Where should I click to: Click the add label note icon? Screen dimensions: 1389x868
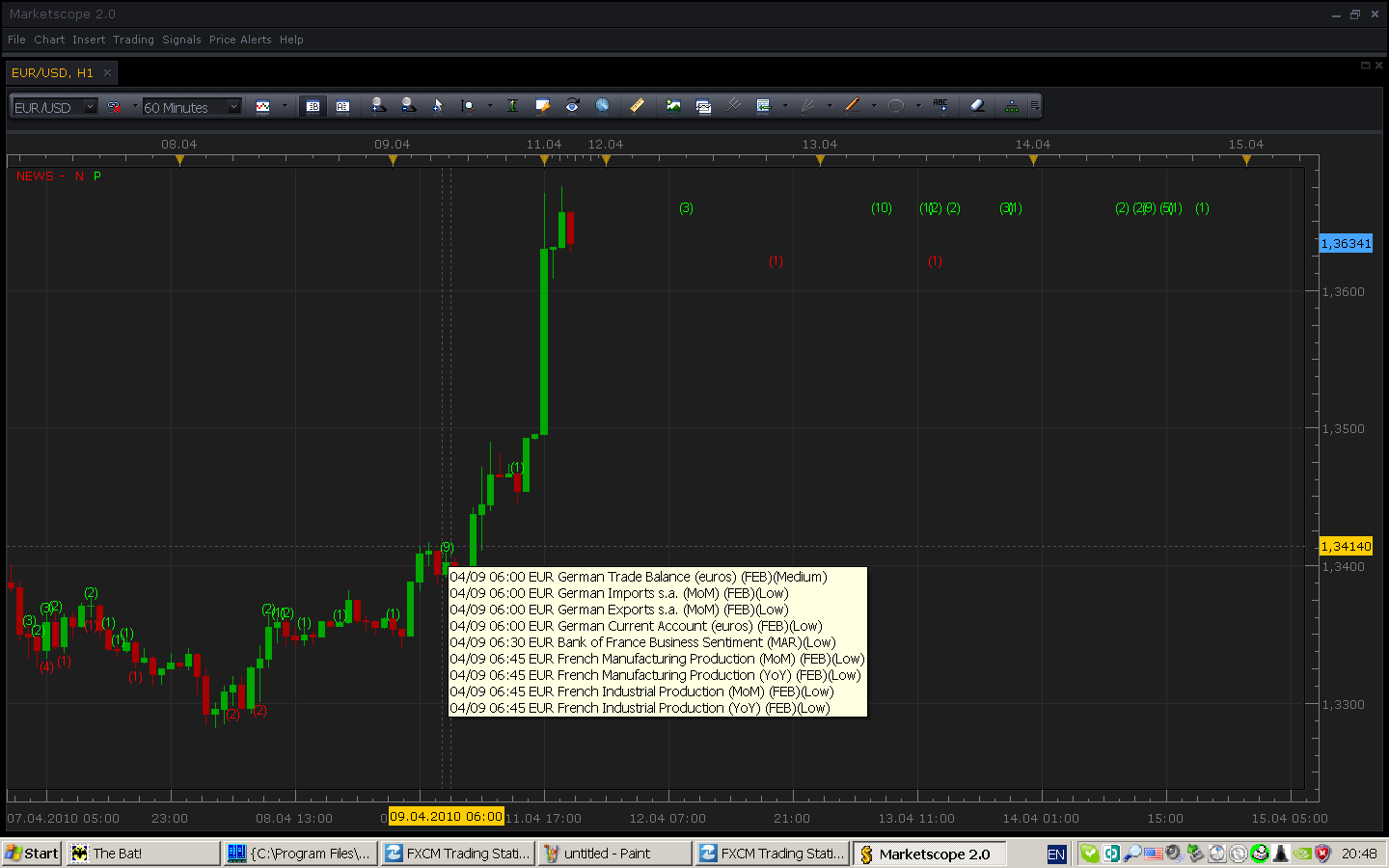tap(542, 106)
